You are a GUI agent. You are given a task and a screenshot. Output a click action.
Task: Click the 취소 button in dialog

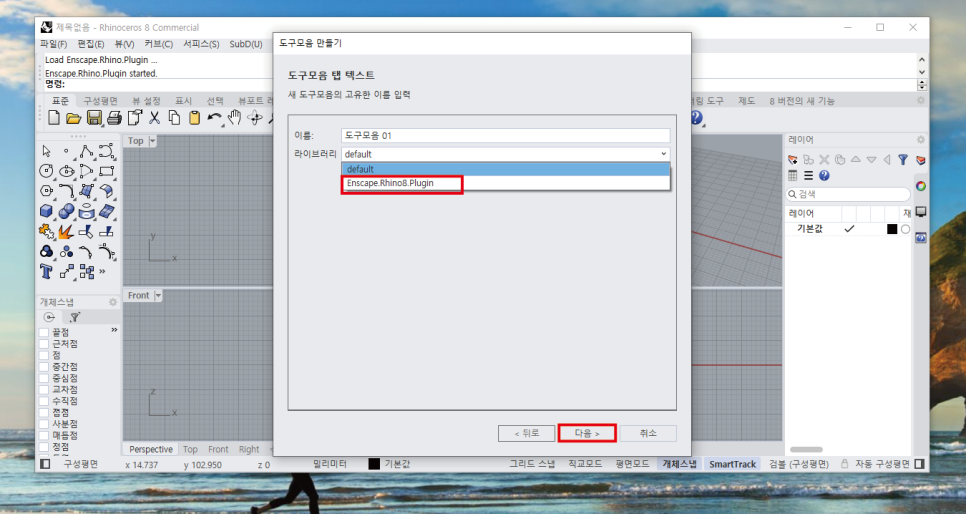(x=648, y=433)
